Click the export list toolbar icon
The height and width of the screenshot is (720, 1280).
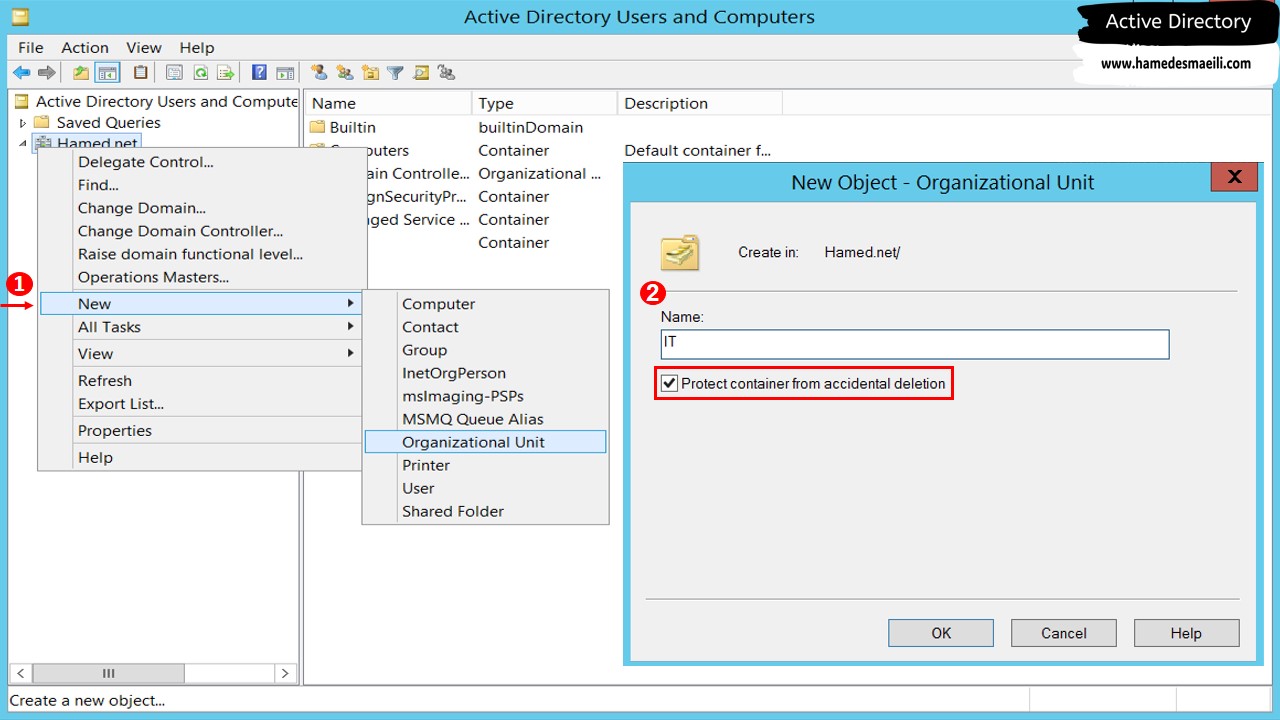pos(226,73)
